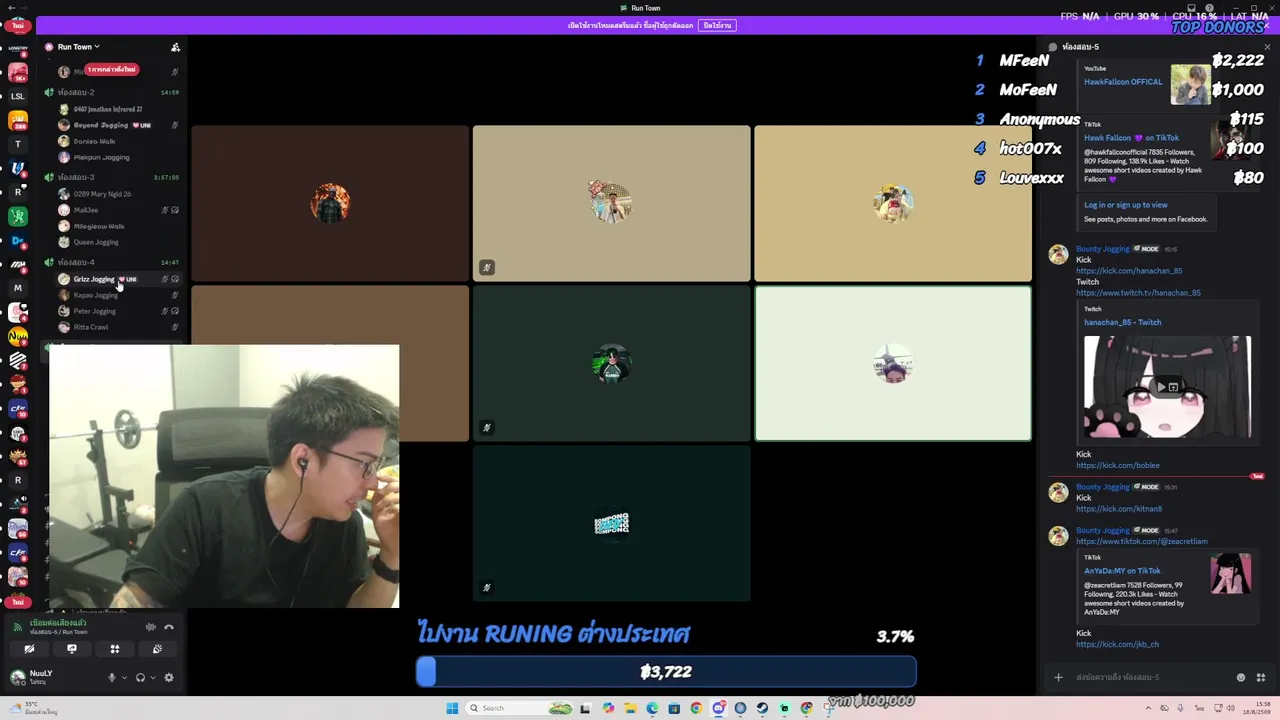Select user Plakpun Jogging in voice list

tap(101, 157)
